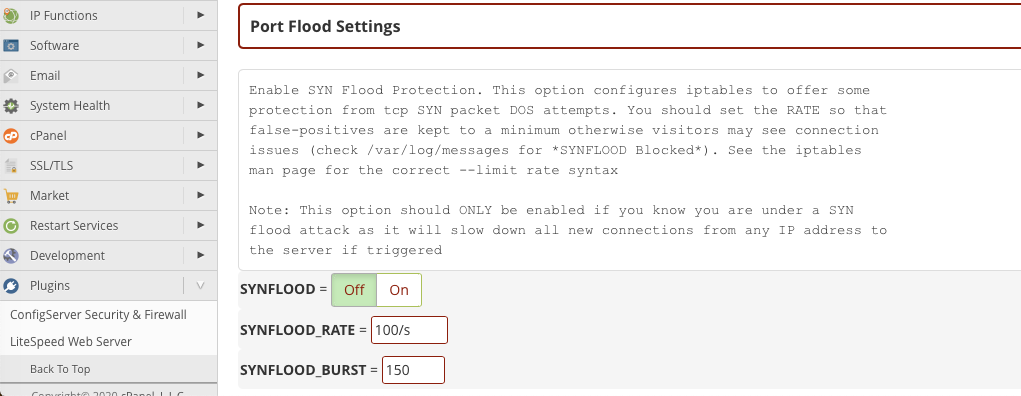Click the SYNFLOOD_RATE input field

(x=410, y=330)
